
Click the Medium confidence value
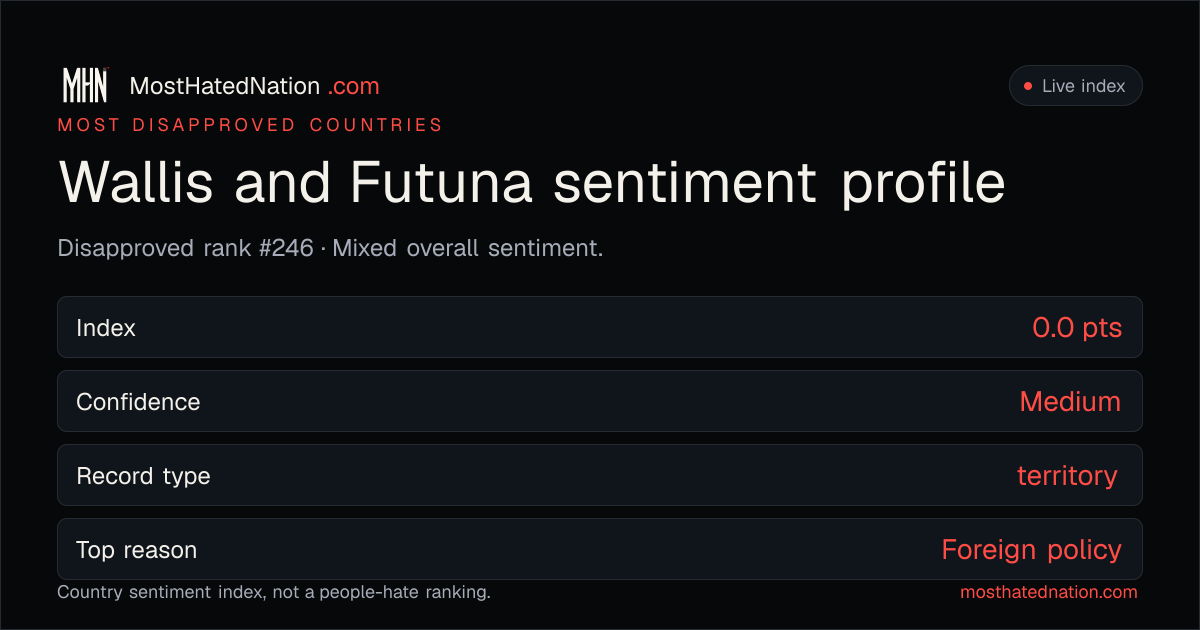coord(1070,402)
